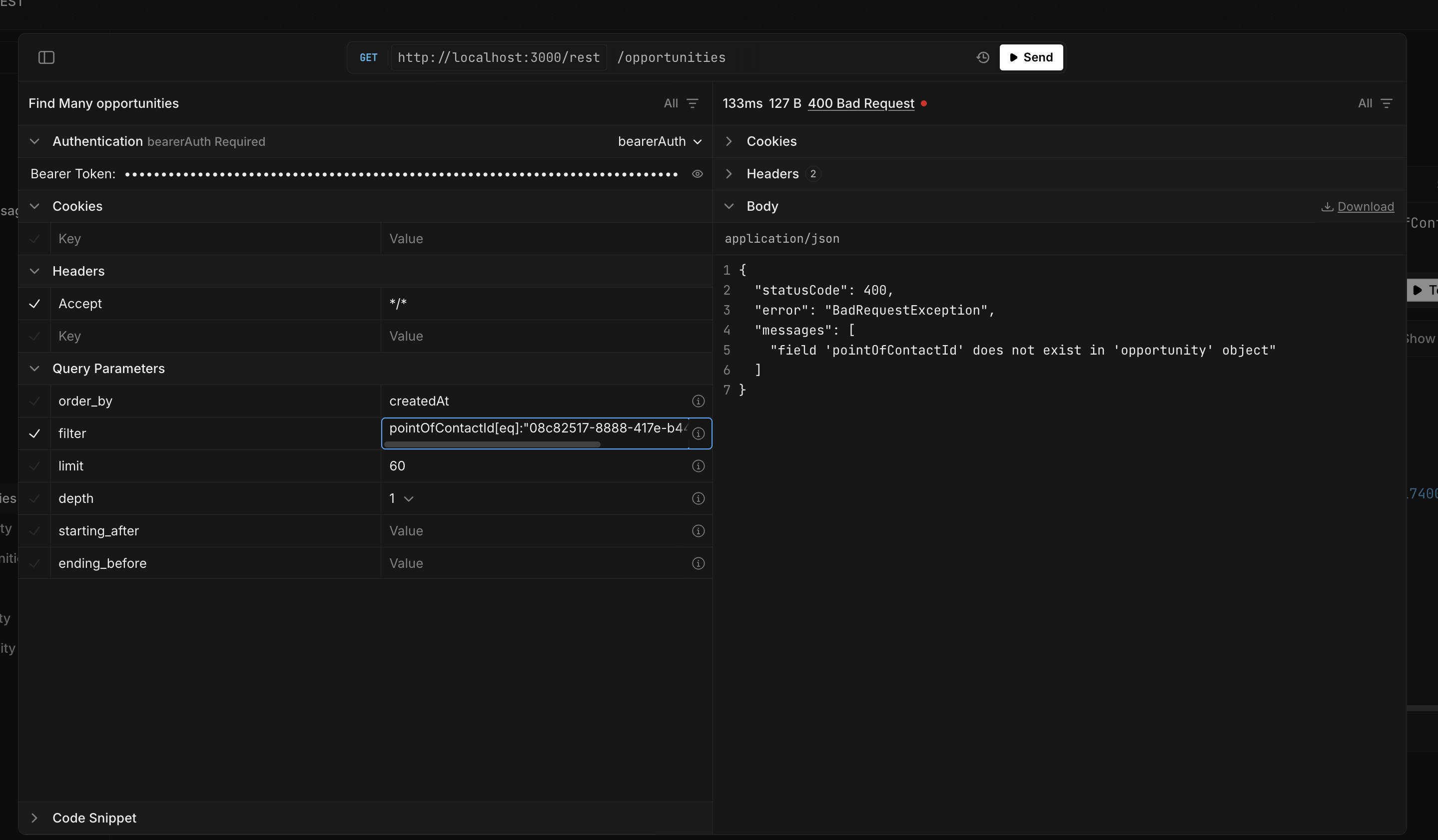This screenshot has width=1438, height=840.
Task: Click the Cookies Key input field
Action: (216, 239)
